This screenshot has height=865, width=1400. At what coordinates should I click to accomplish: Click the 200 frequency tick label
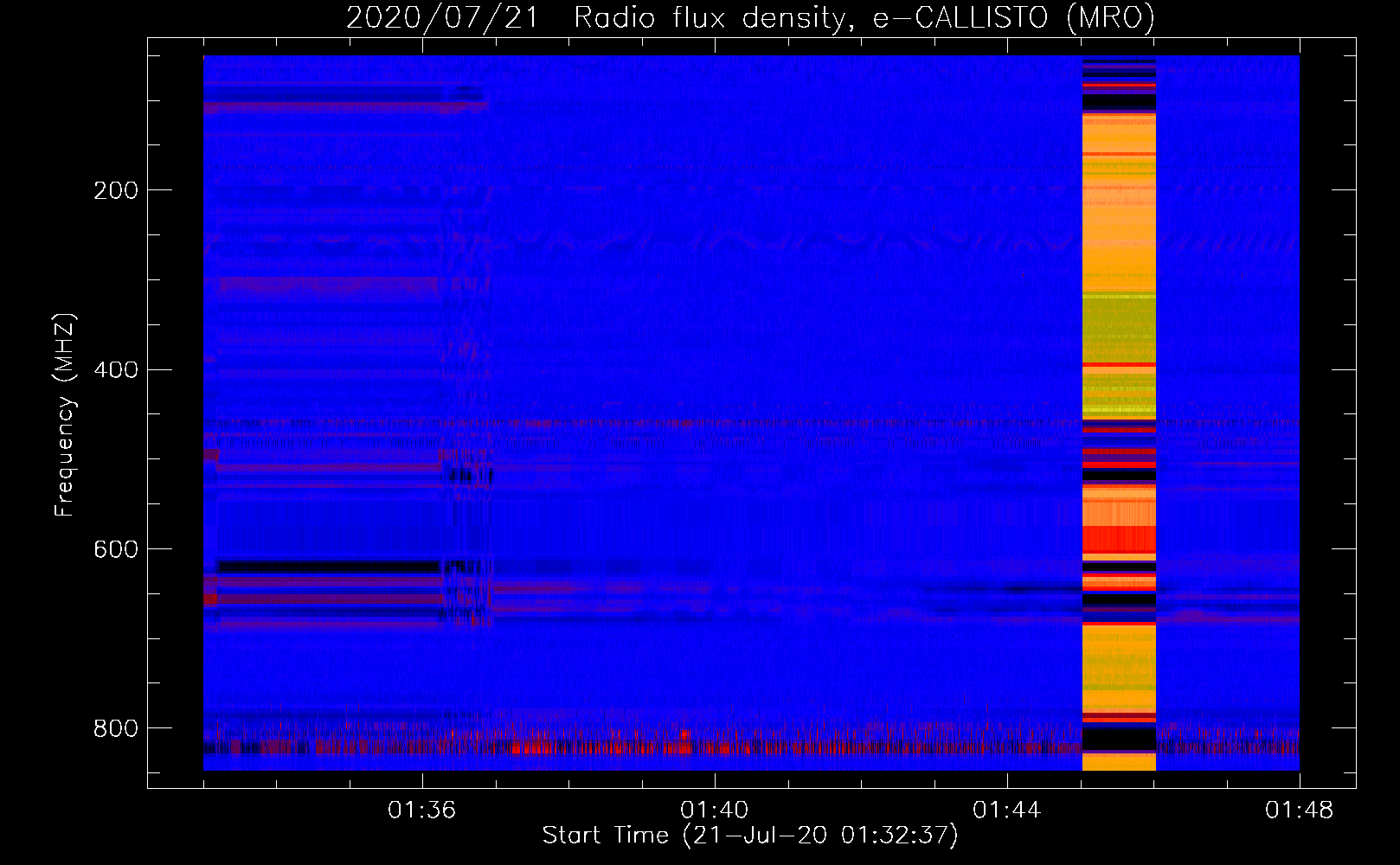[116, 190]
